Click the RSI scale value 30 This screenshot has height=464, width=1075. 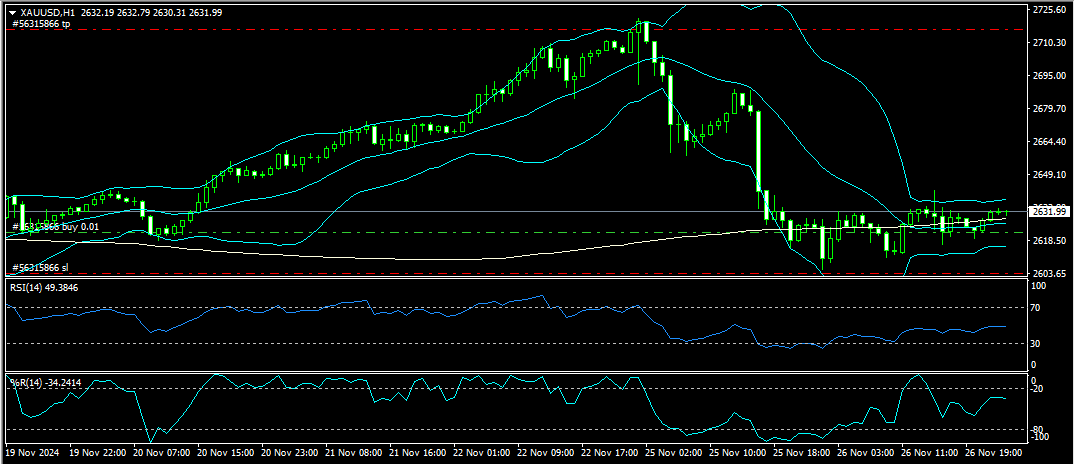pos(1037,344)
